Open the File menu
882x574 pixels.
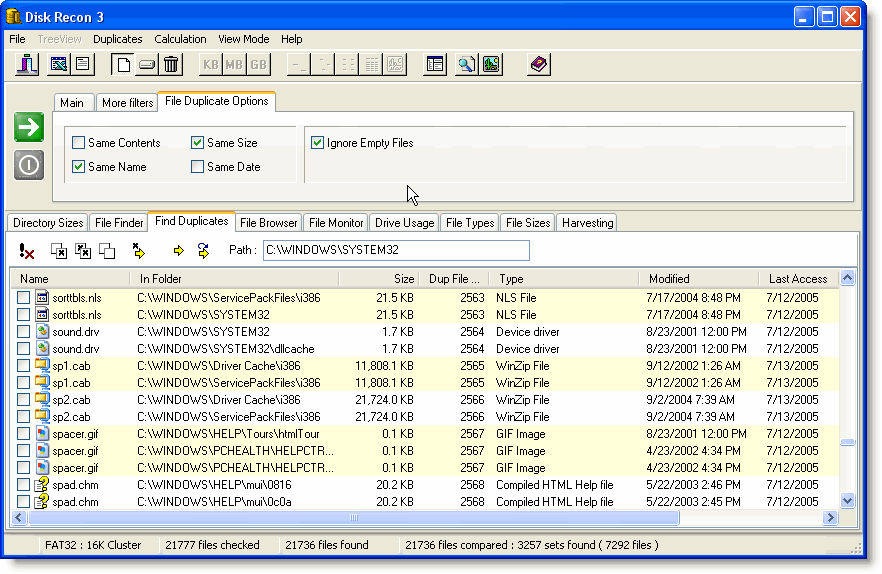[17, 39]
